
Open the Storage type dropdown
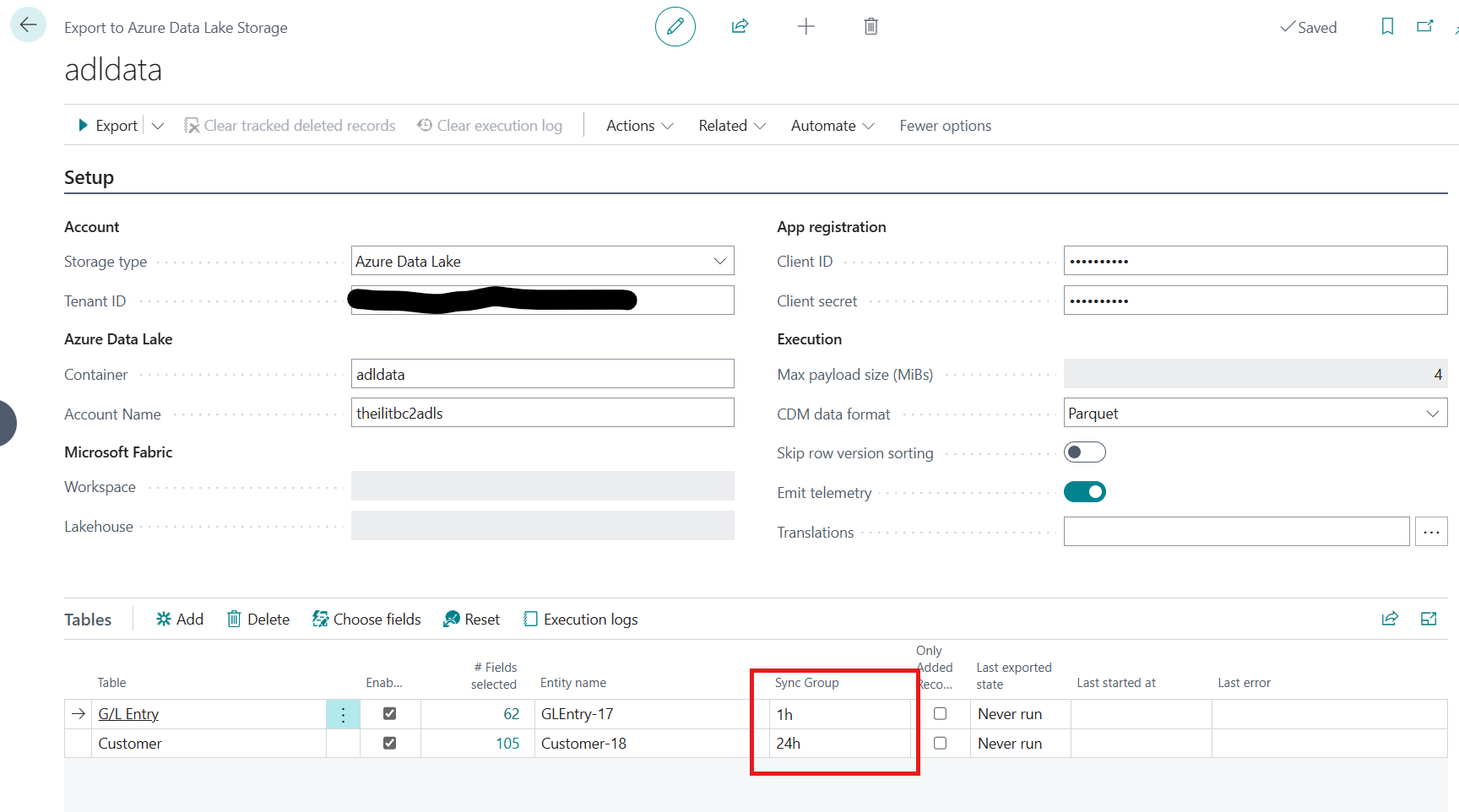(x=720, y=261)
